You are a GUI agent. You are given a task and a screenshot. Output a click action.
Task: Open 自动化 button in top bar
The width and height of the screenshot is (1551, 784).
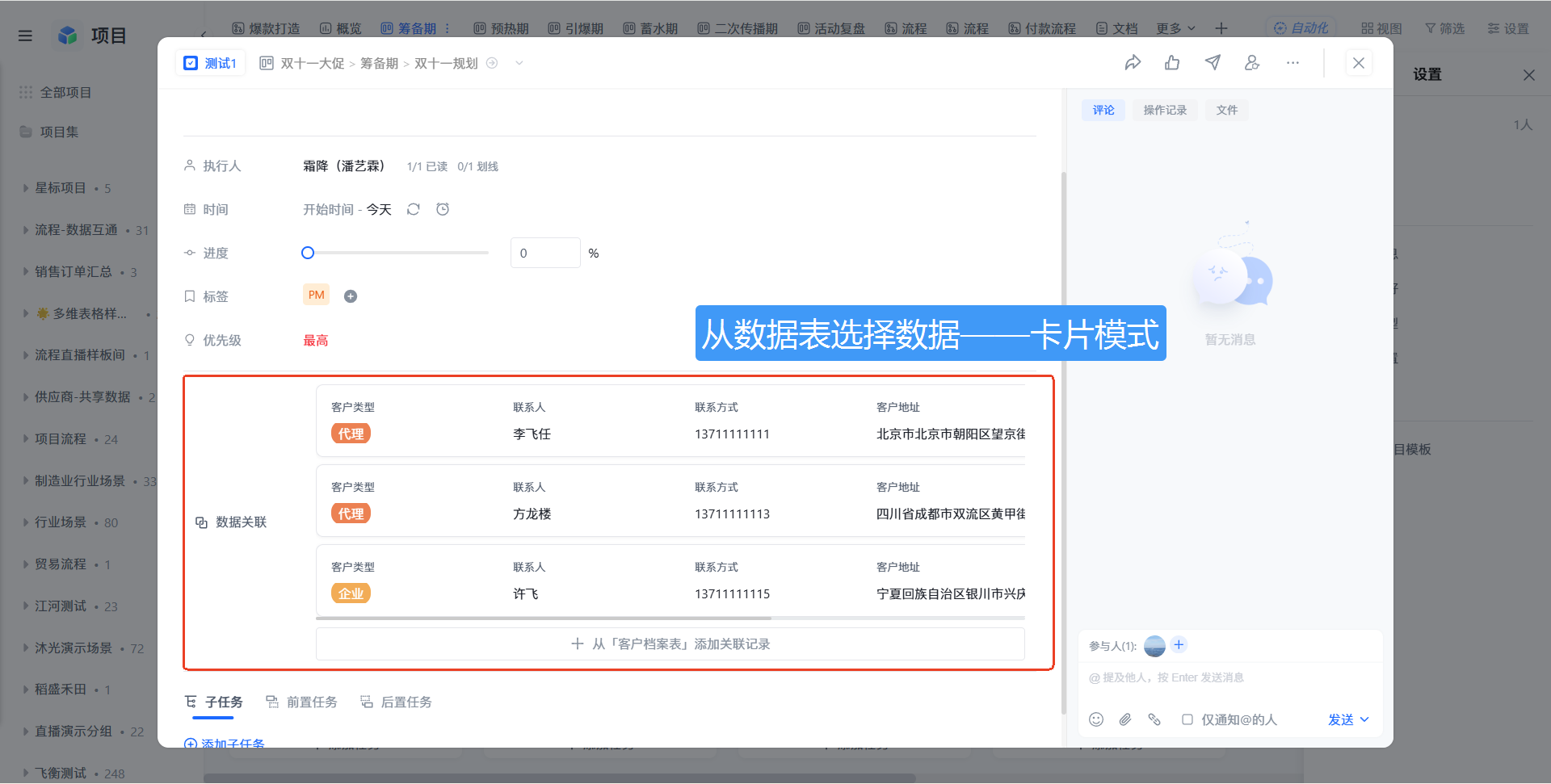coord(1301,28)
